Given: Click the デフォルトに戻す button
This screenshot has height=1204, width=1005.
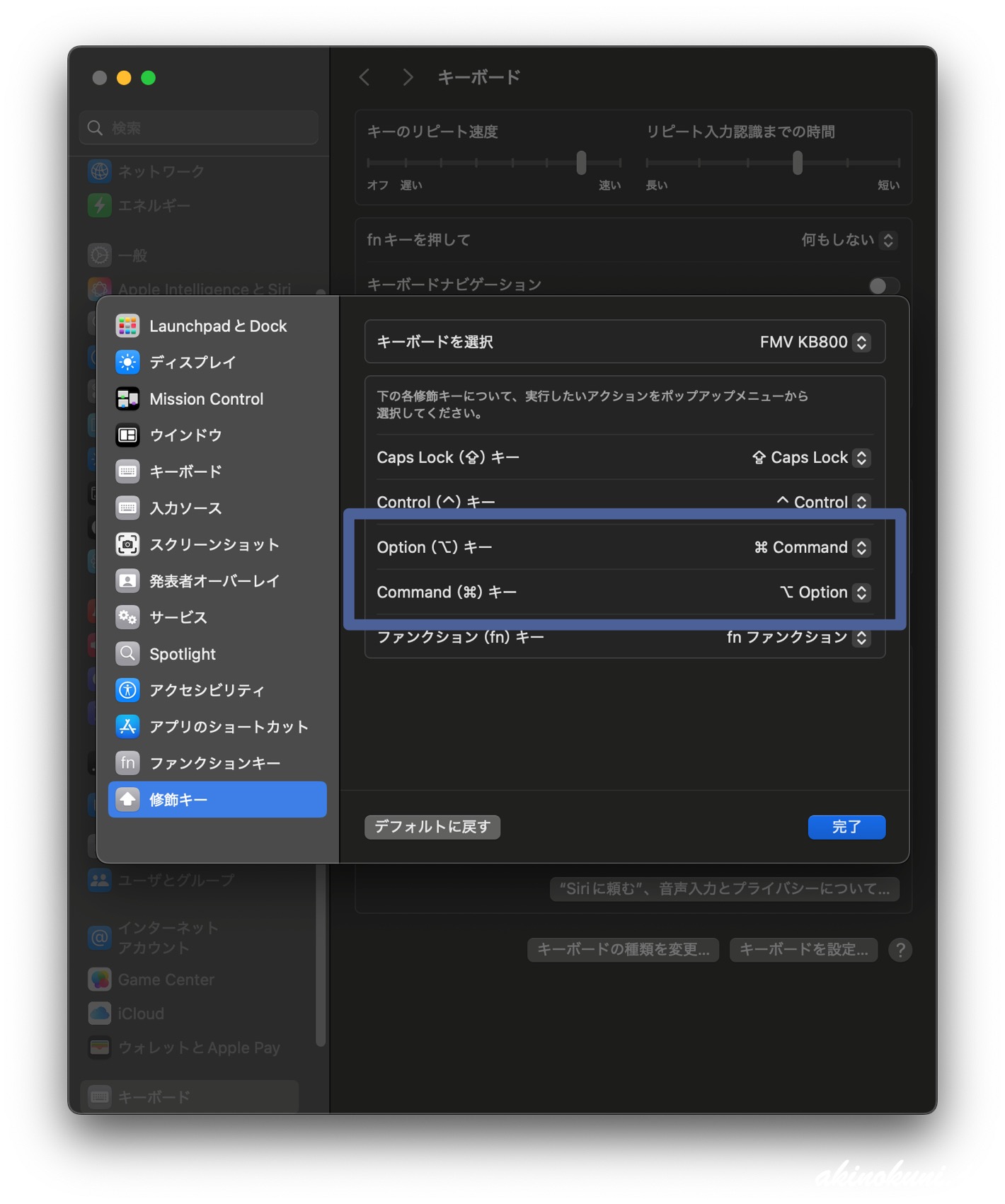Looking at the screenshot, I should (x=432, y=827).
